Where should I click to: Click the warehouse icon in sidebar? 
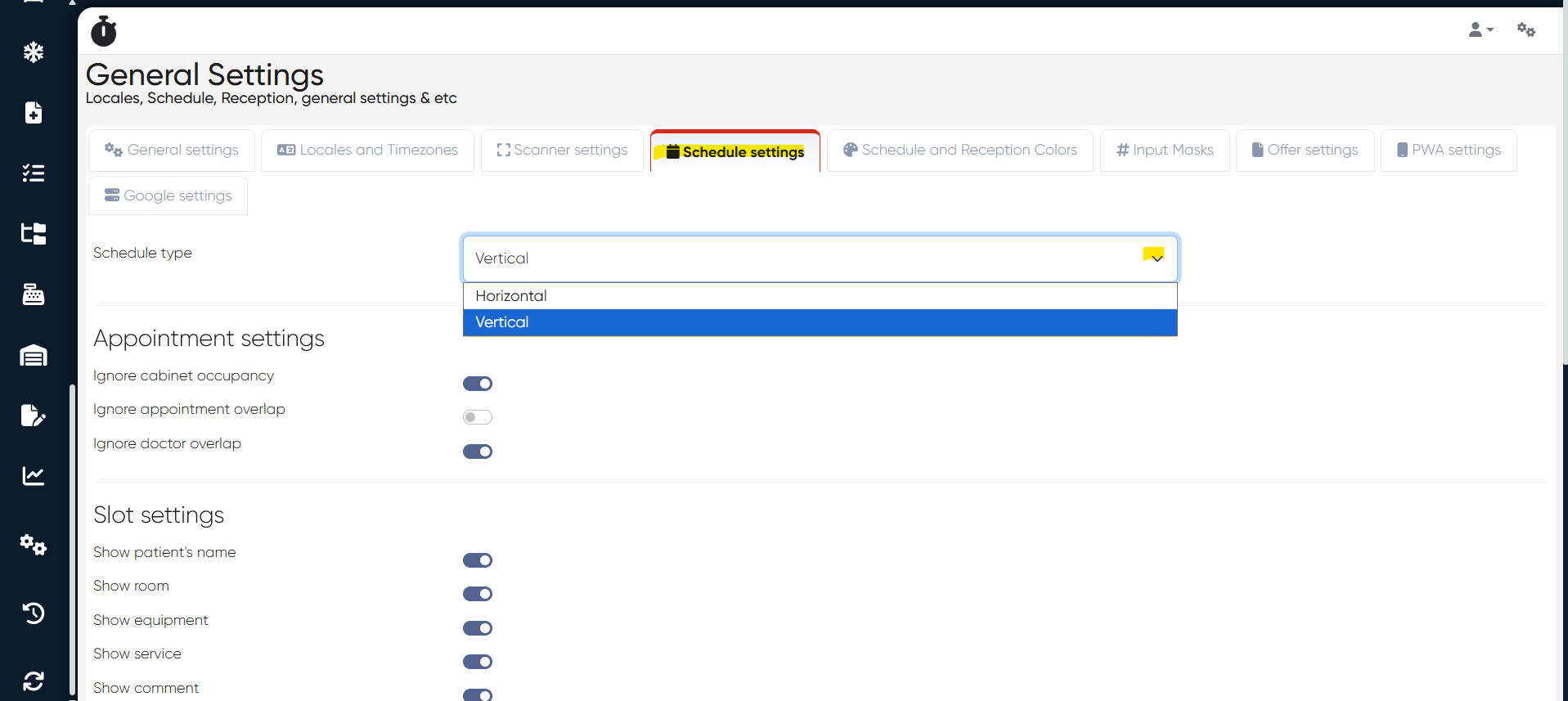[x=33, y=355]
